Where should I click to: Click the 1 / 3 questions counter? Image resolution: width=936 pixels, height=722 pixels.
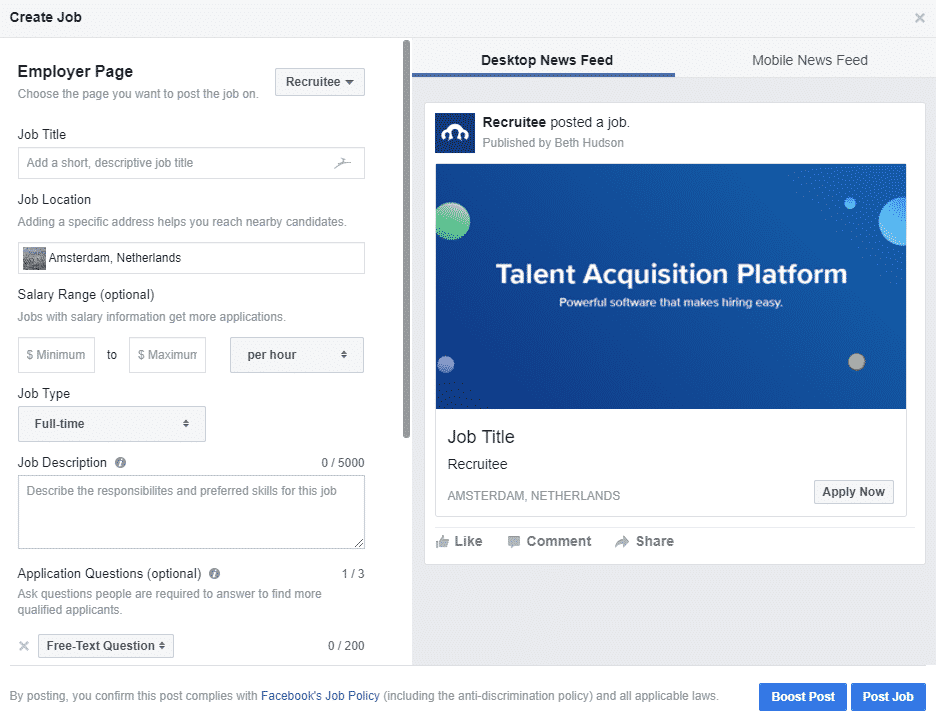click(x=353, y=573)
